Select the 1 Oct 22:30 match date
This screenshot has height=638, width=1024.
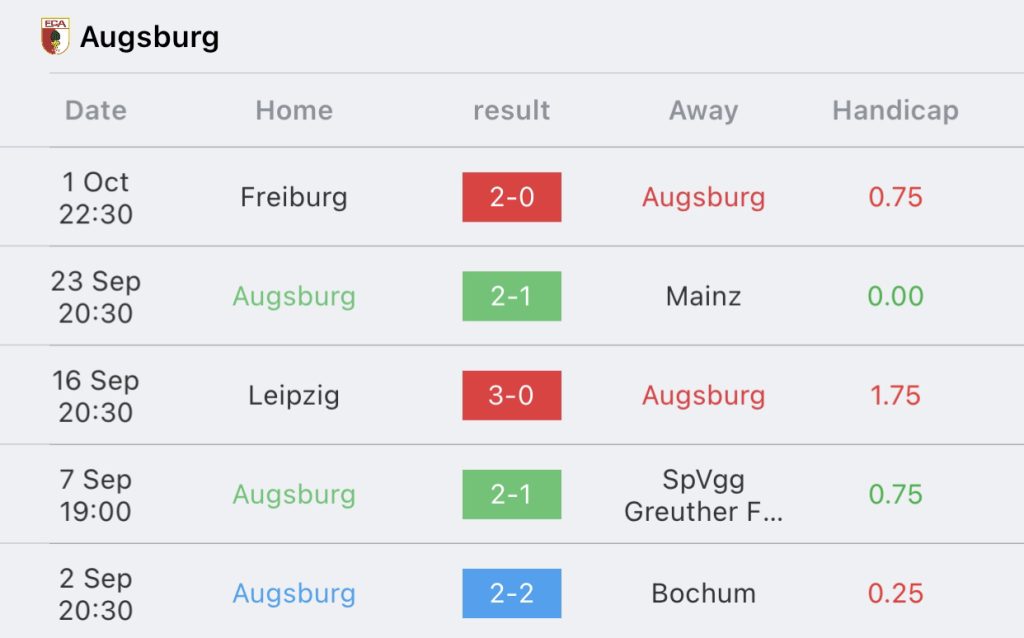coord(96,198)
